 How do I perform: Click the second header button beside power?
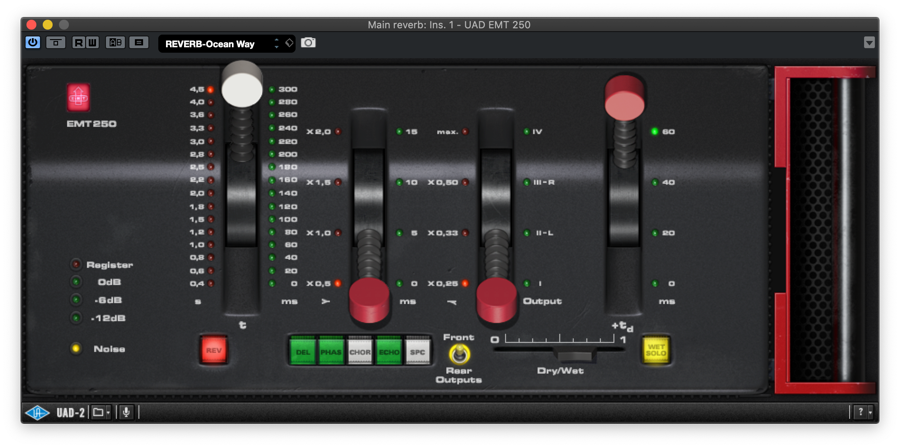point(56,42)
